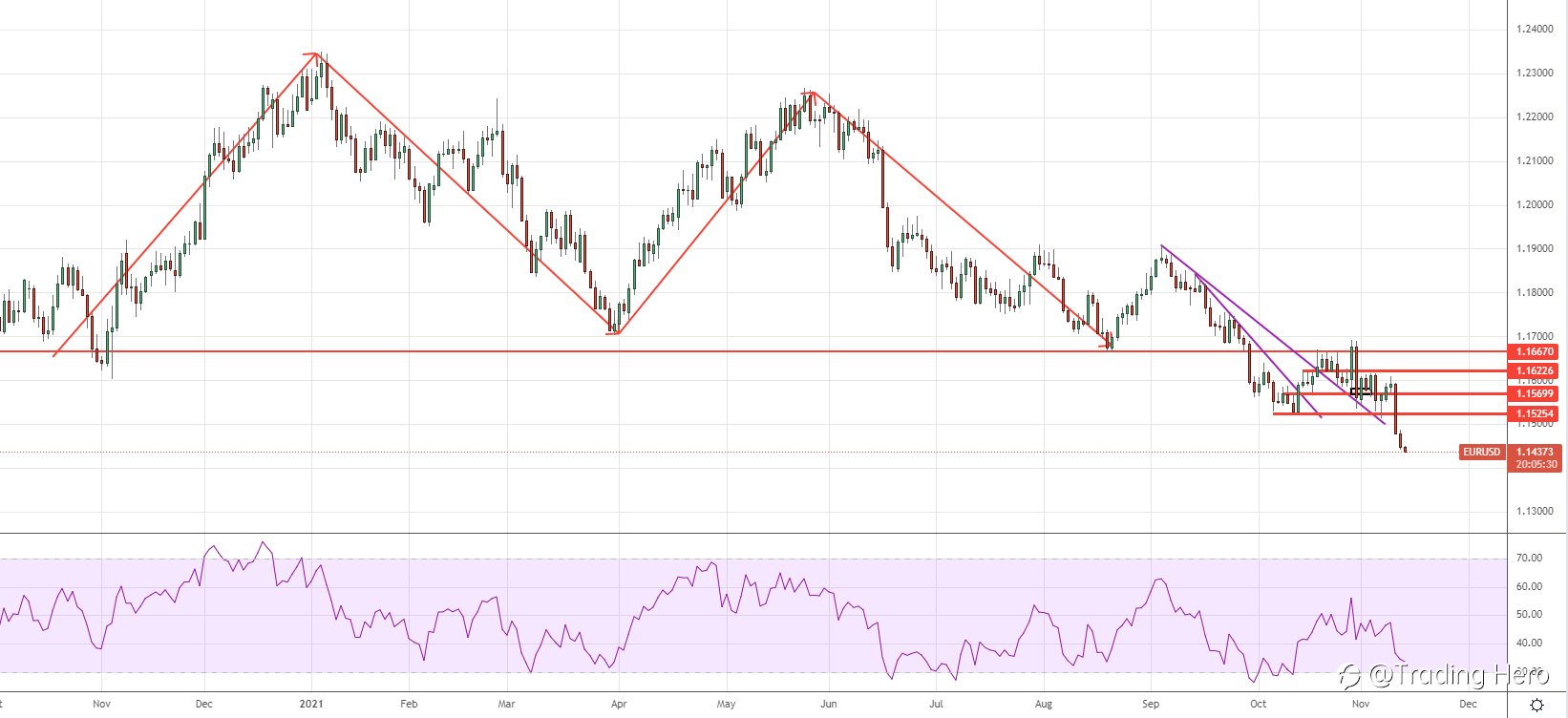Click the current price 1.14373 label
The height and width of the screenshot is (718, 1568).
(x=1535, y=452)
